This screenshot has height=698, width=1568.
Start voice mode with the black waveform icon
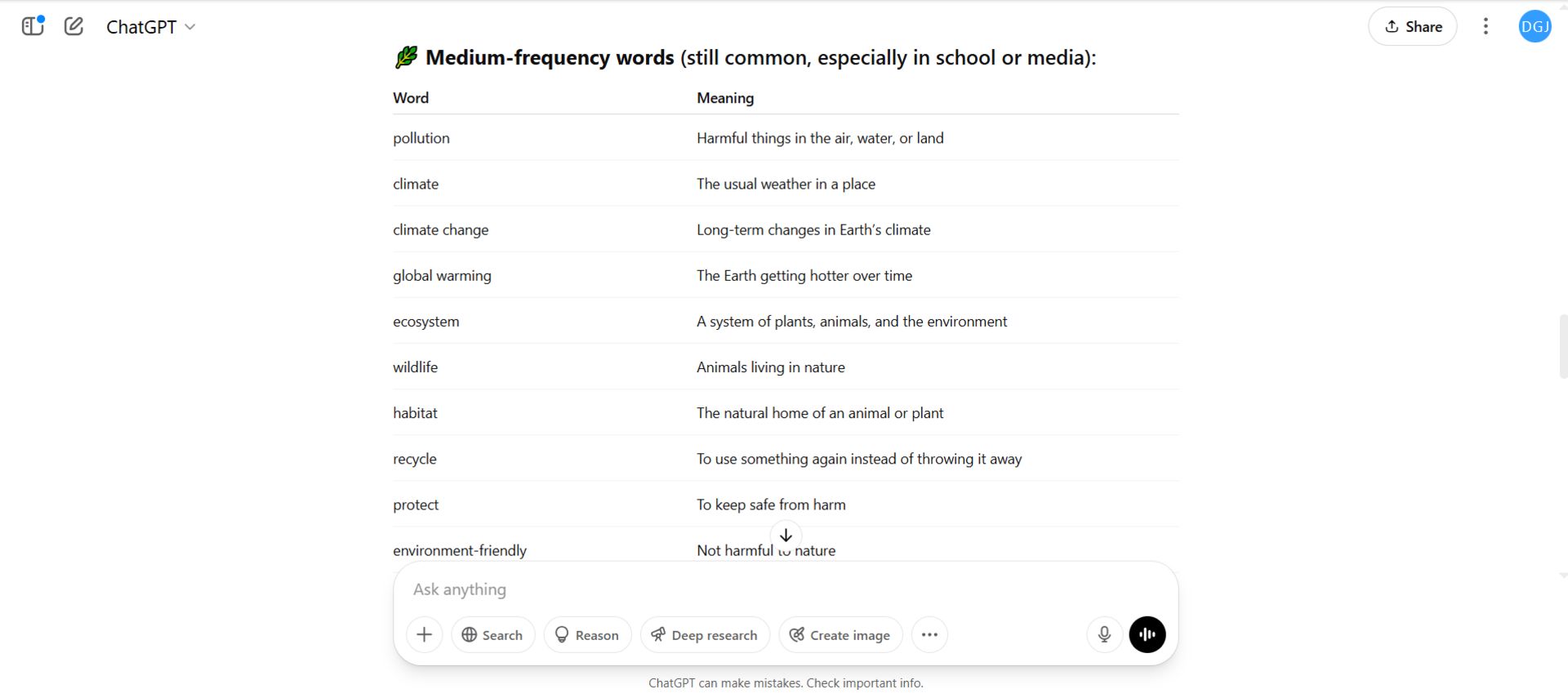pos(1147,634)
